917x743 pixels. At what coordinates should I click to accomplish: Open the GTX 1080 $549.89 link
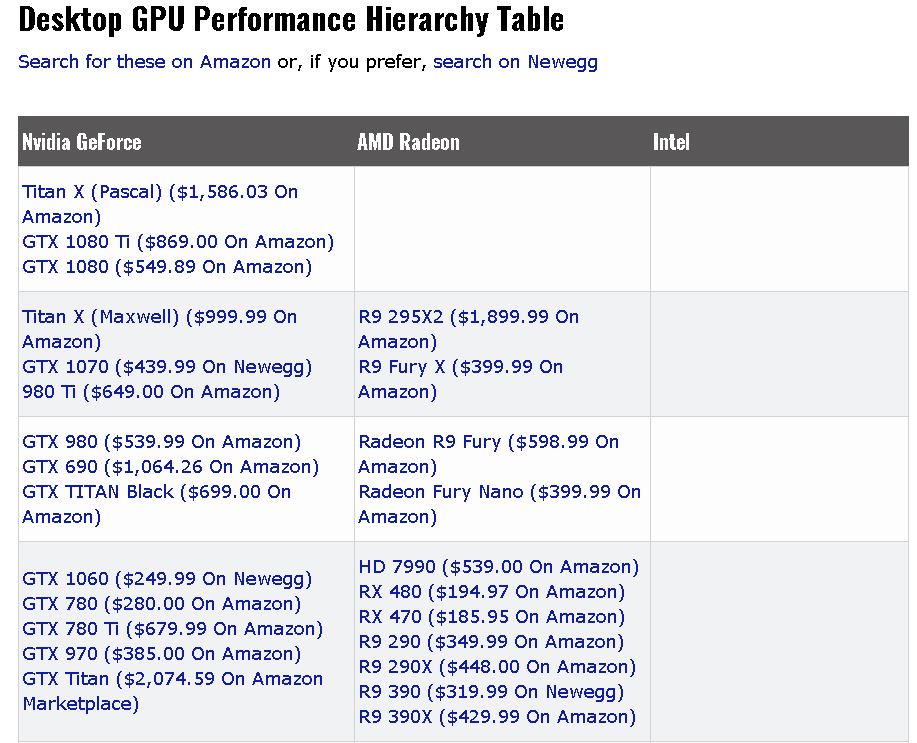(167, 267)
